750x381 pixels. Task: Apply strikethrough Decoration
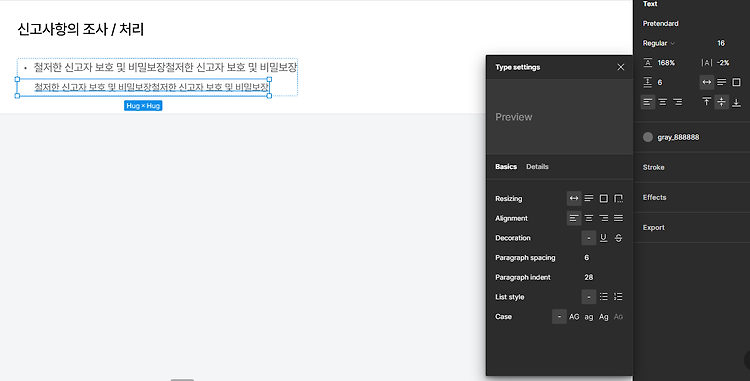click(618, 238)
